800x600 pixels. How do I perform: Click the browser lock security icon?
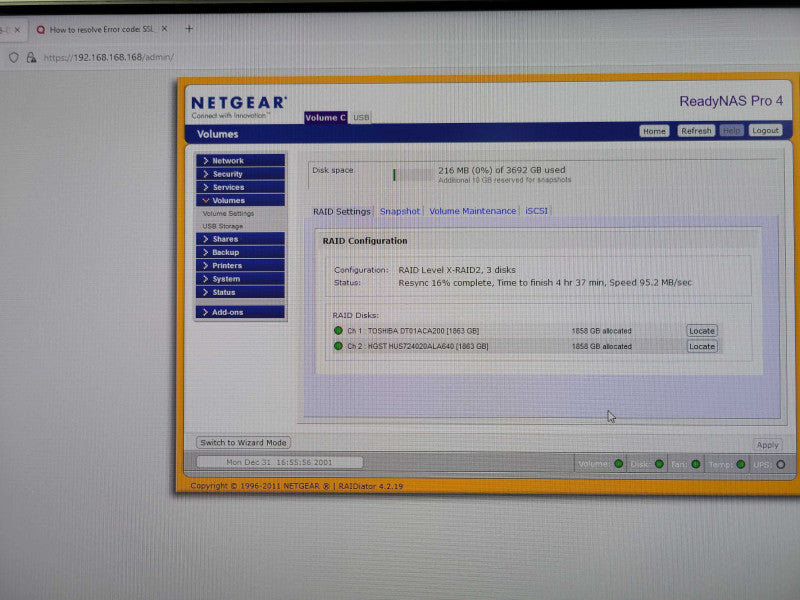[x=32, y=57]
